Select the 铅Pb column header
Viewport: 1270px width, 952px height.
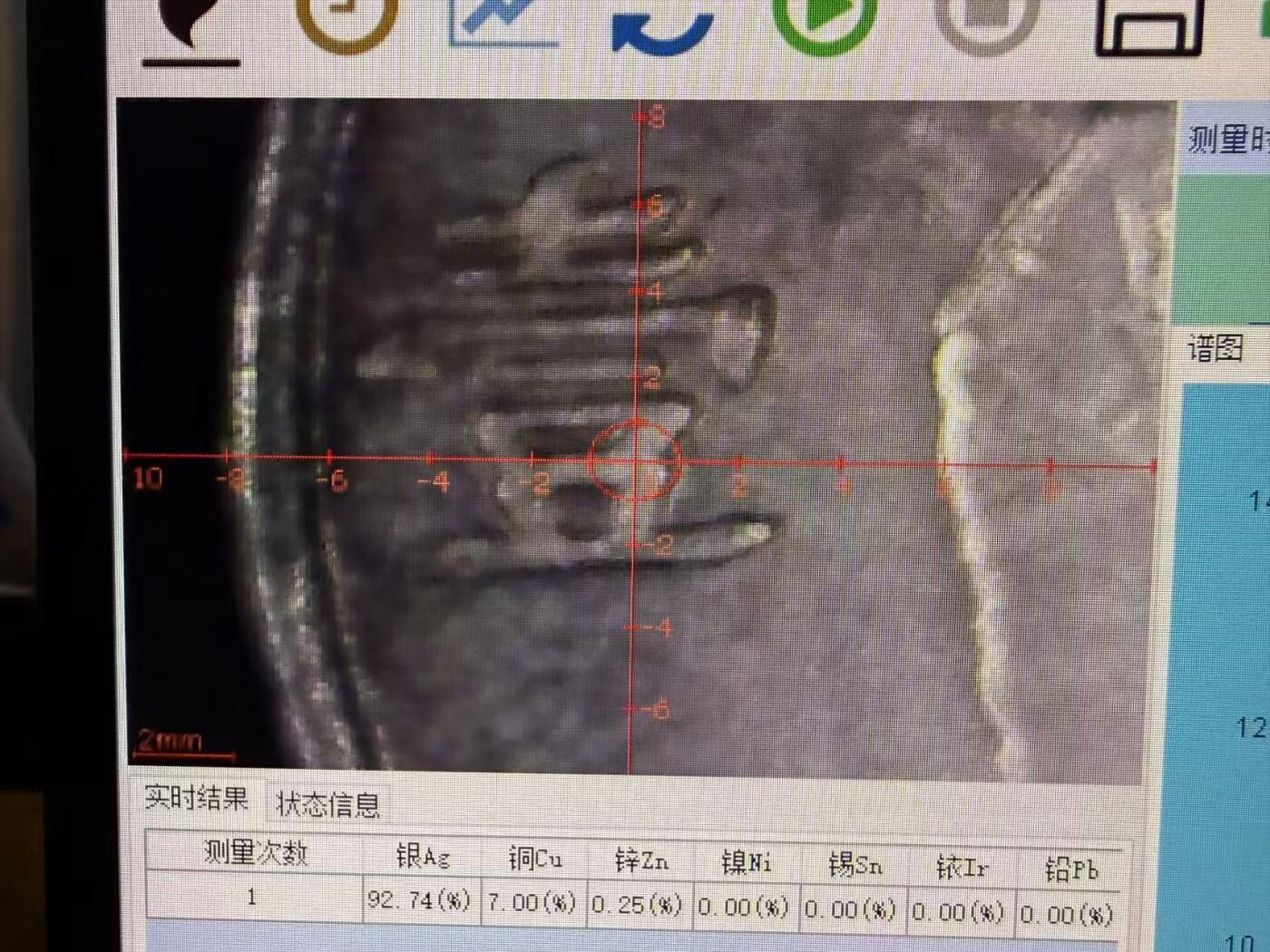[x=1070, y=870]
